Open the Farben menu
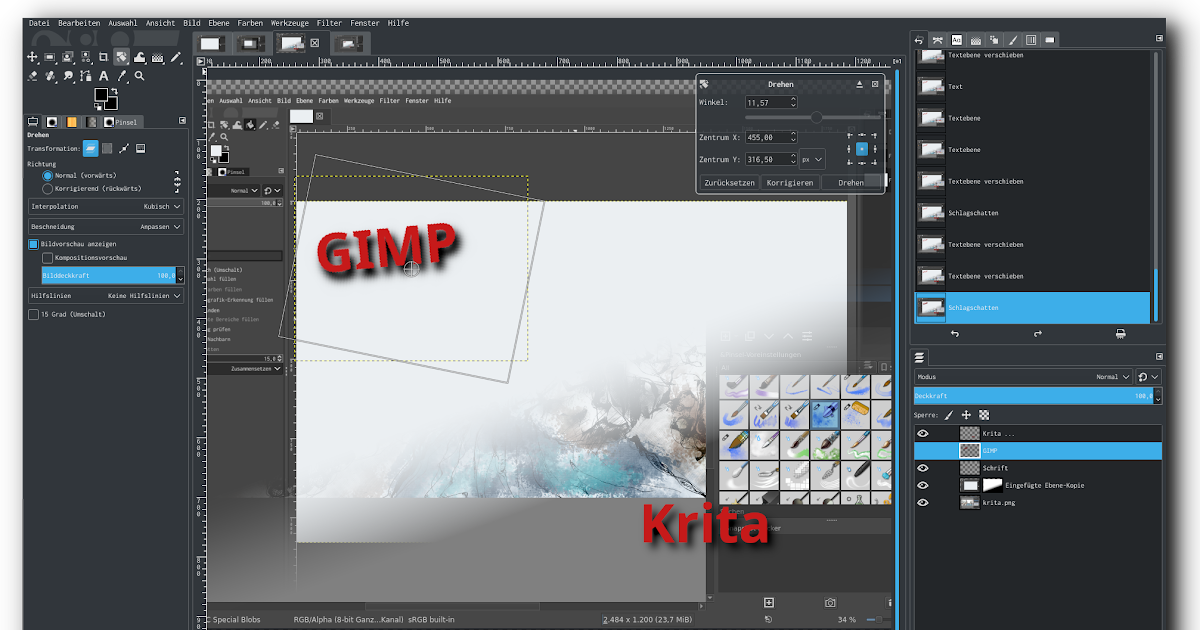The height and width of the screenshot is (630, 1200). pos(250,22)
